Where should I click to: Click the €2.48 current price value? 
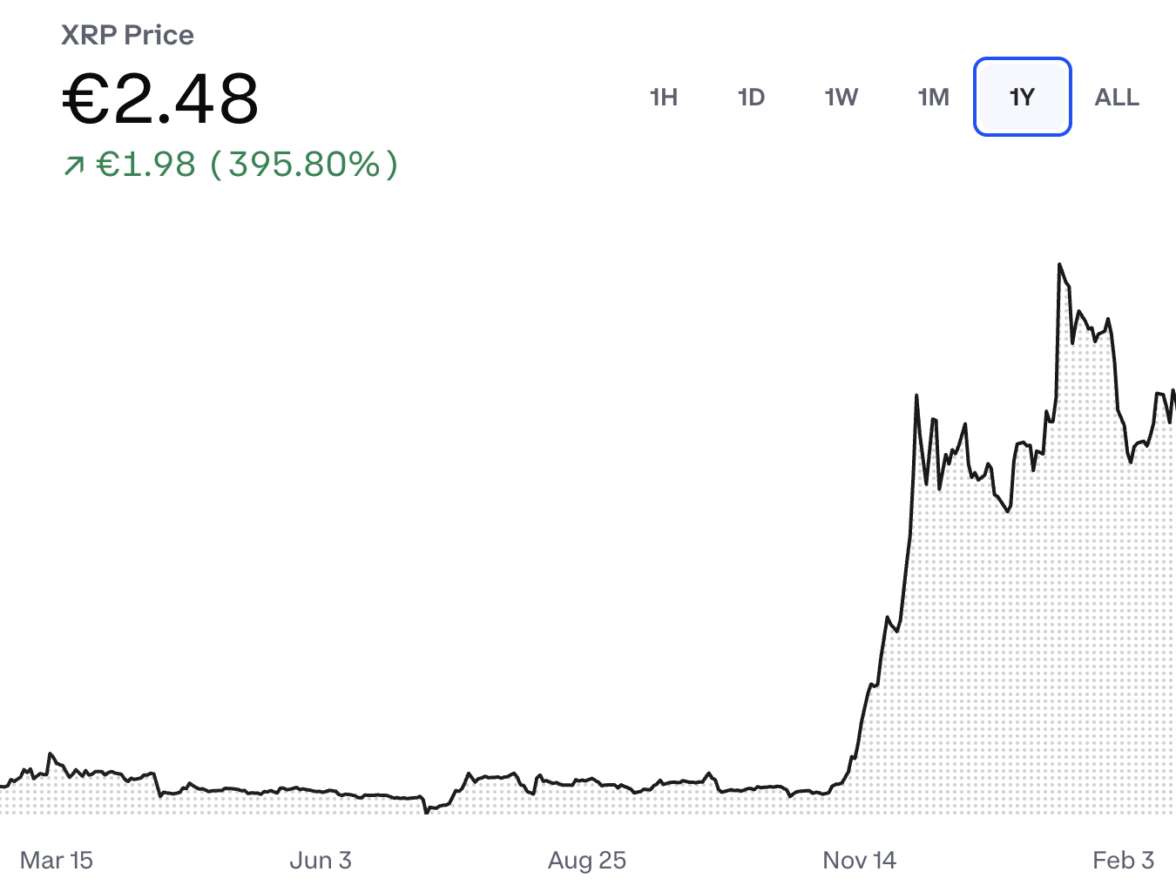160,99
